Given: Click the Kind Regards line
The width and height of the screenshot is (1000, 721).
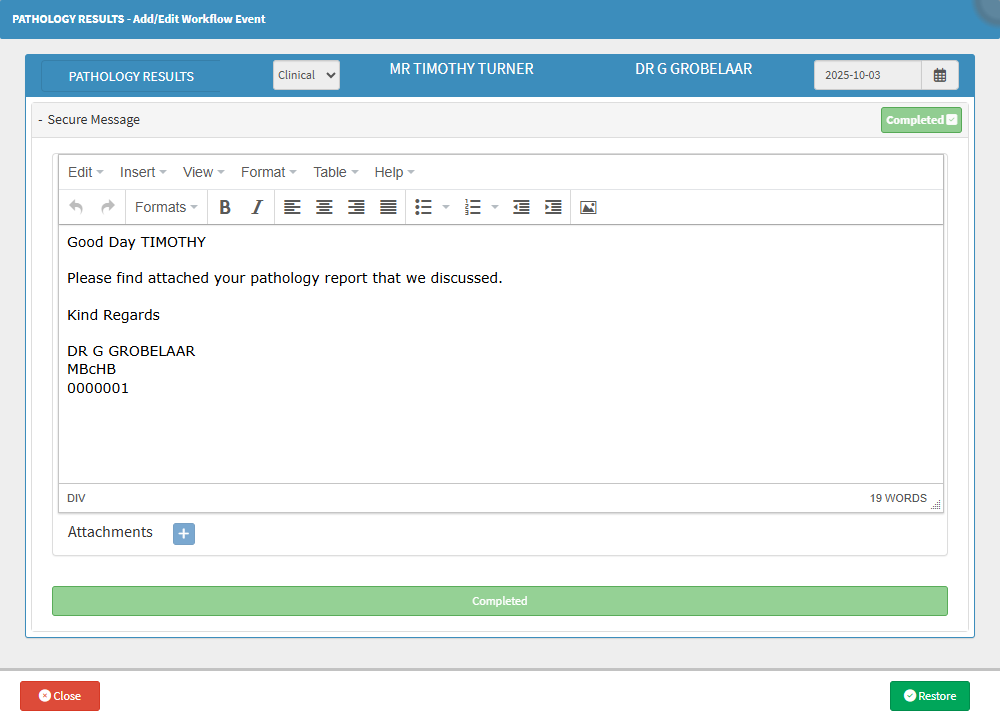Looking at the screenshot, I should [x=114, y=315].
